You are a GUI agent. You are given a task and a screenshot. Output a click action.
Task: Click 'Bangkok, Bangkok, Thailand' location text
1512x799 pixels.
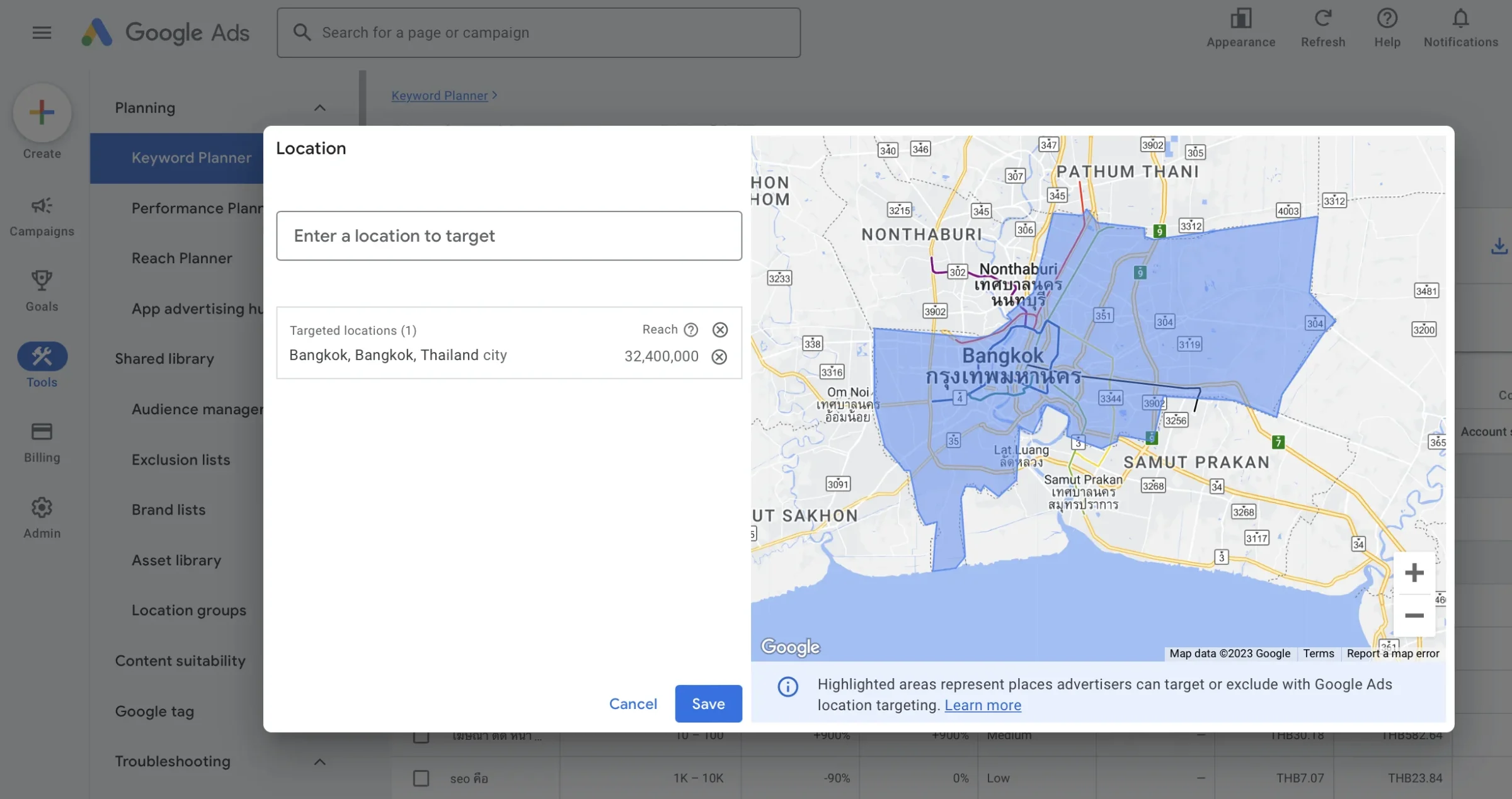pos(384,355)
